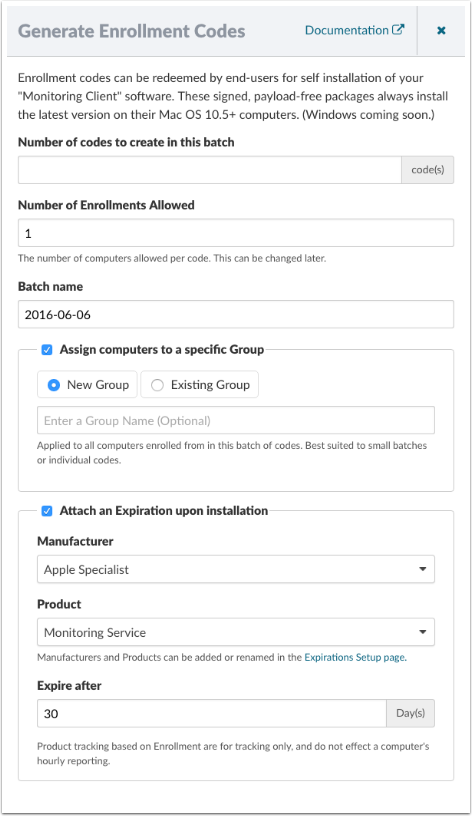
Task: Open the Manufacturer dropdown showing Apple Specialist
Action: pyautogui.click(x=236, y=569)
